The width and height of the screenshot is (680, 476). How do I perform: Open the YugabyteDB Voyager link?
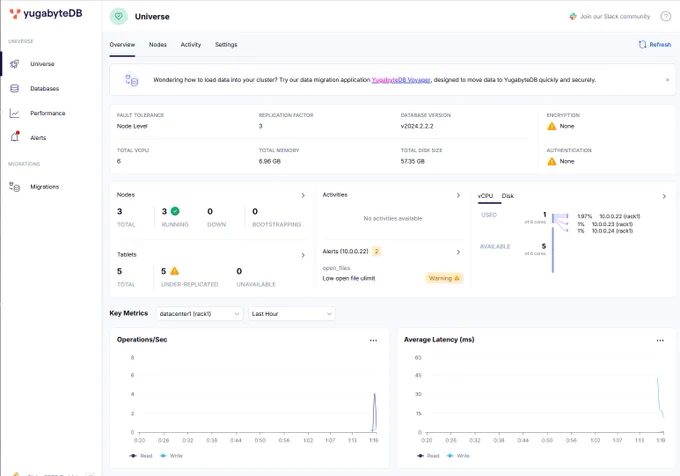[401, 80]
